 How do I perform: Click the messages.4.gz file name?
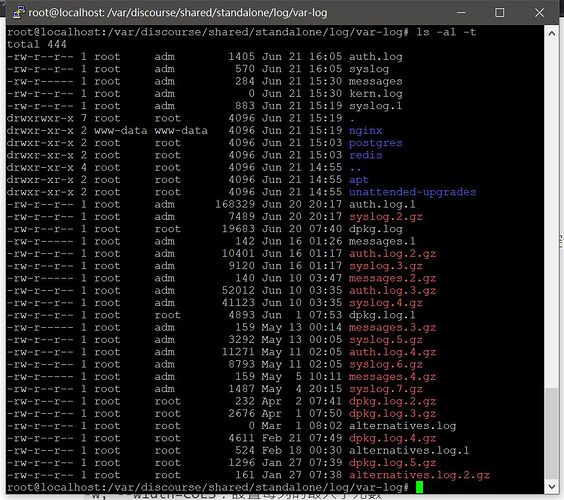pos(392,377)
